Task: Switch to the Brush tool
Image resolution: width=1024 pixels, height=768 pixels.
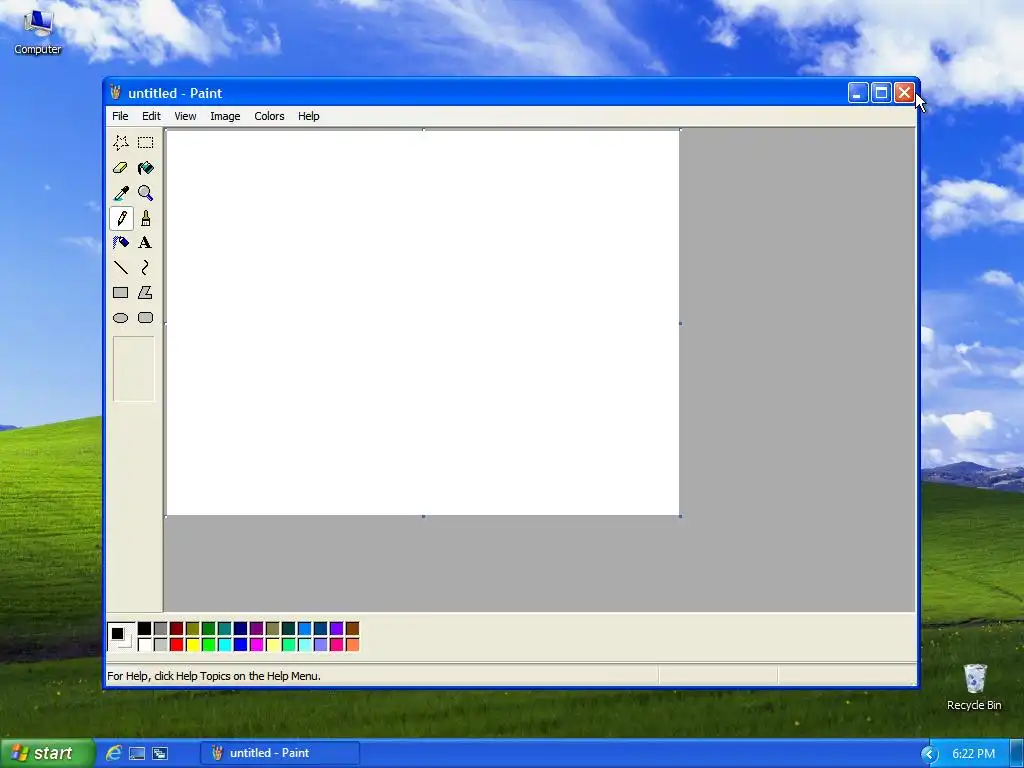Action: click(x=146, y=218)
